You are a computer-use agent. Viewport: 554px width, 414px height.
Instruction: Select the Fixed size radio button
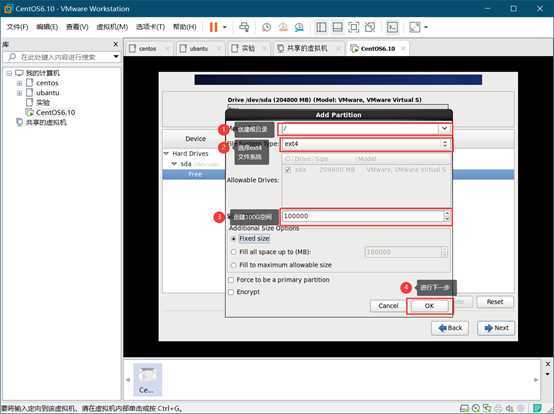click(x=234, y=239)
